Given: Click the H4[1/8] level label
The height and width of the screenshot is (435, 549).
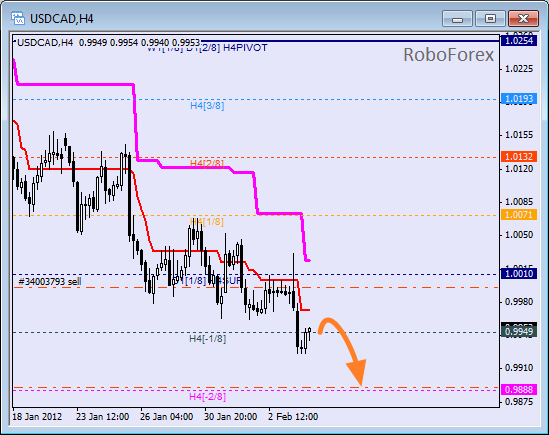Looking at the screenshot, I should pyautogui.click(x=207, y=222).
